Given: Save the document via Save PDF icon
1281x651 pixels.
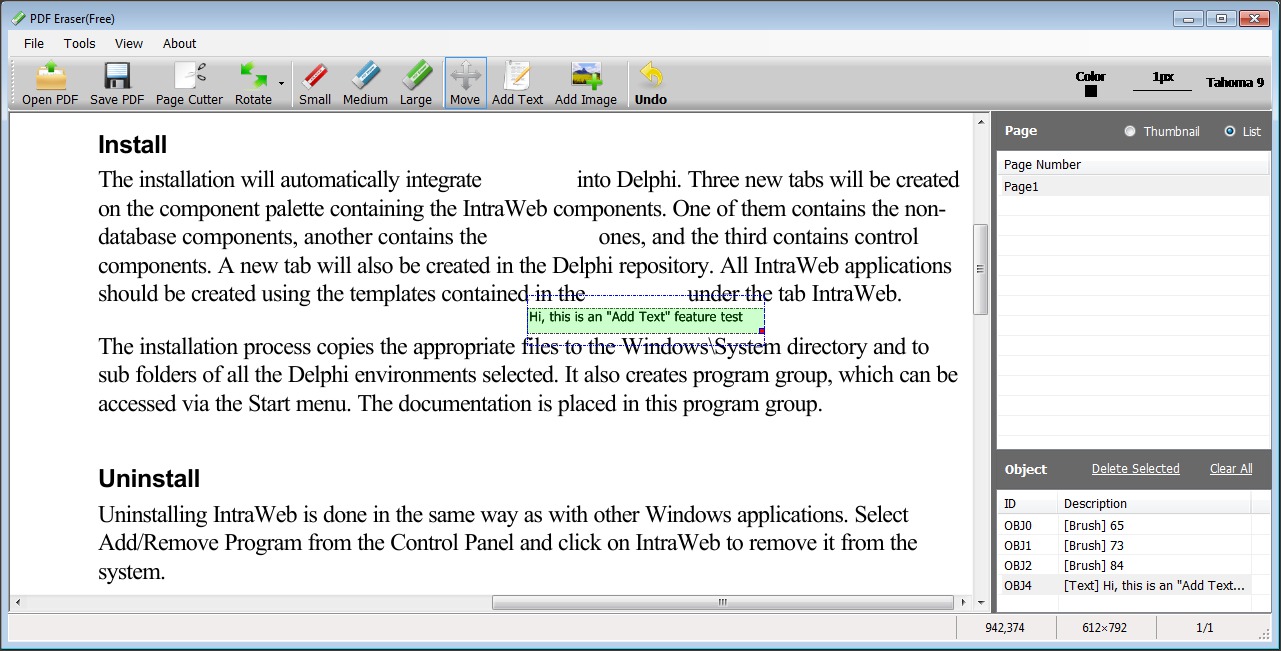Looking at the screenshot, I should click(x=116, y=82).
